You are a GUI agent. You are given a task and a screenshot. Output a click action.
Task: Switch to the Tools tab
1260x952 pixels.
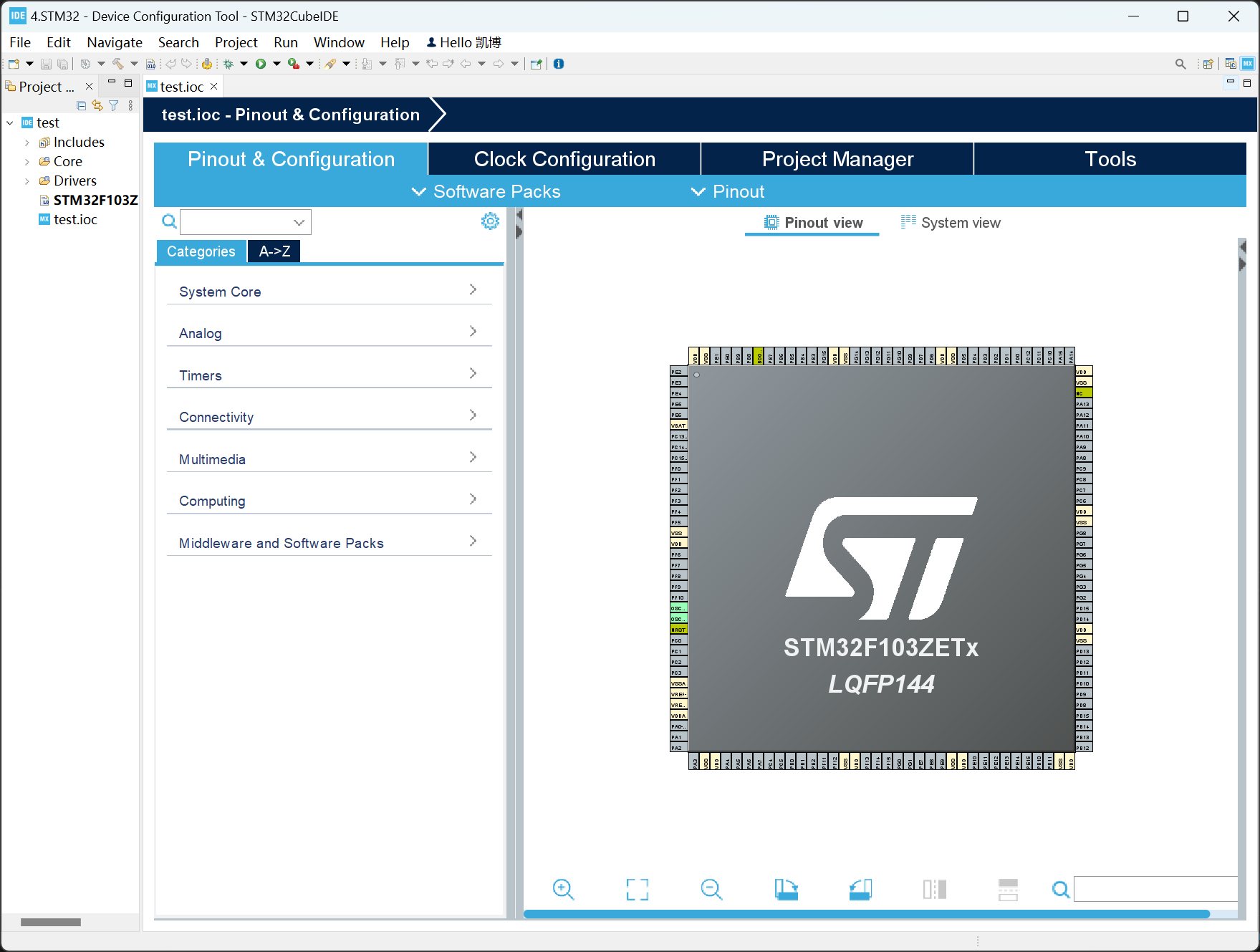pos(1110,159)
